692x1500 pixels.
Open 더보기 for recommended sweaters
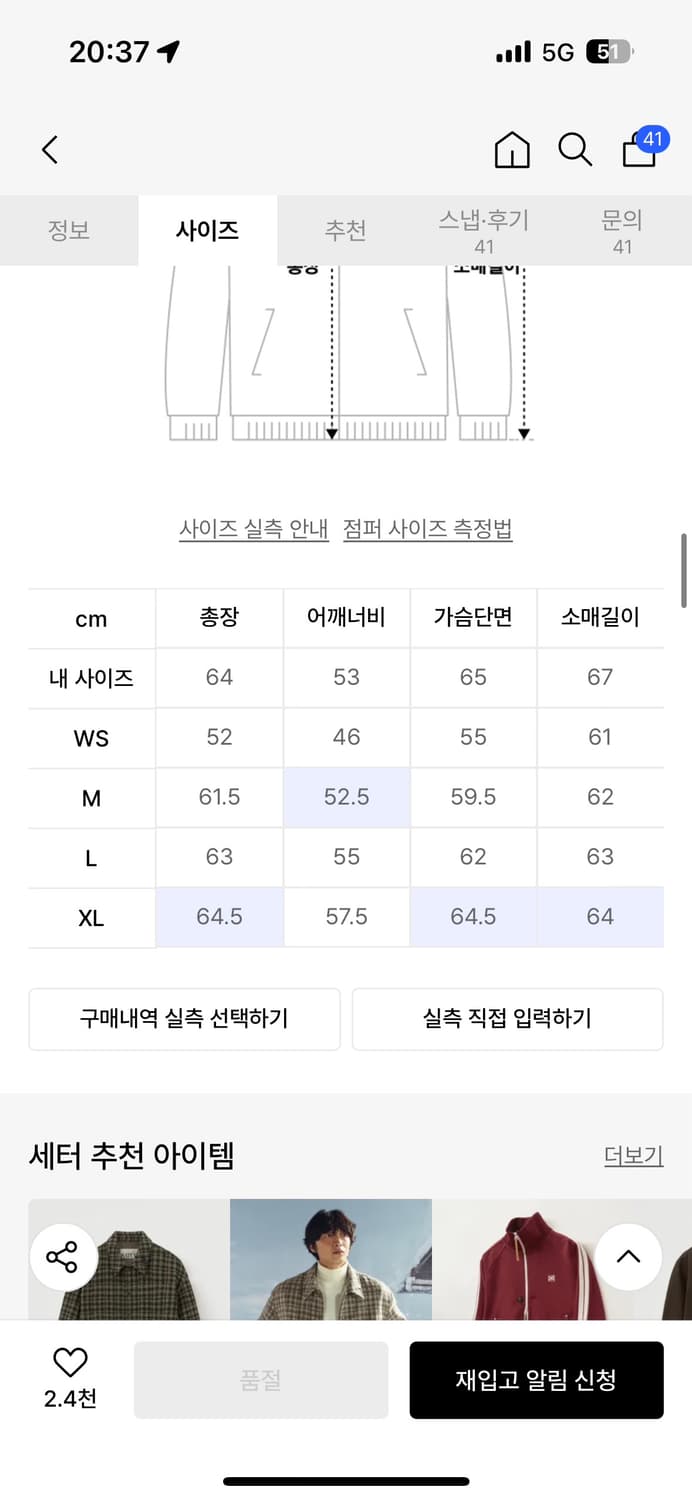pyautogui.click(x=633, y=1156)
